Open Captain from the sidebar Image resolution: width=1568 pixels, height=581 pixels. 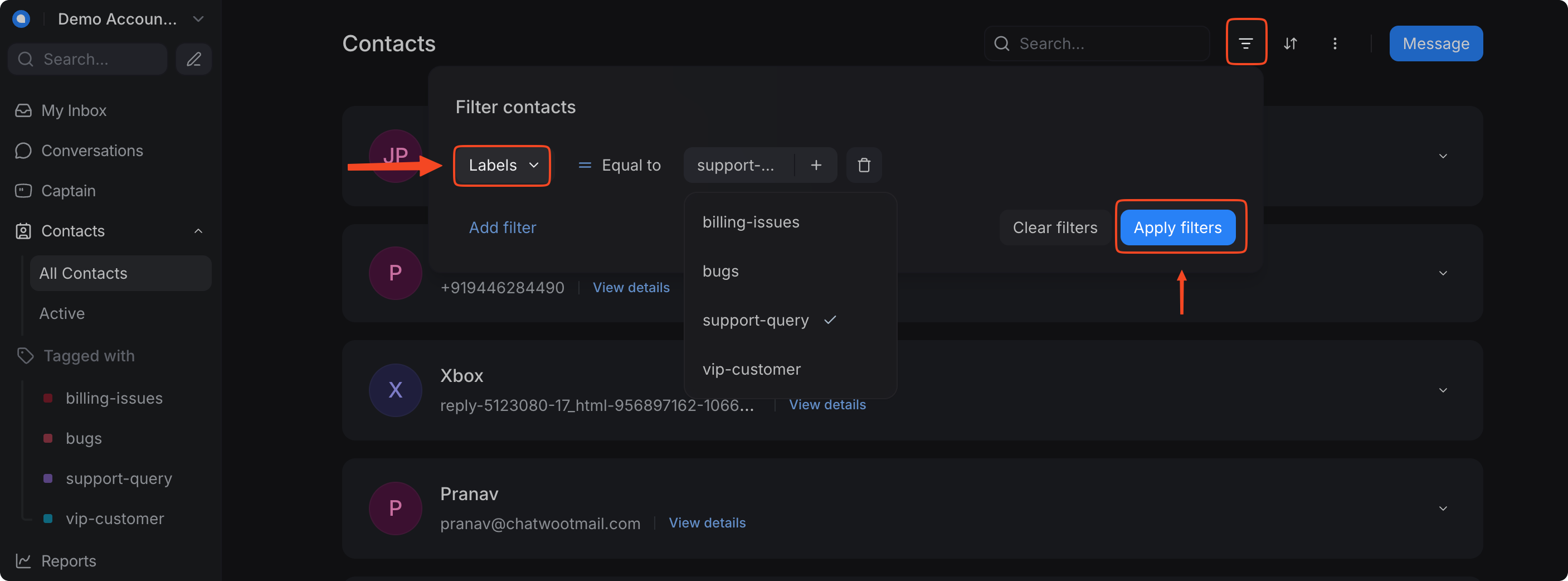coord(67,191)
